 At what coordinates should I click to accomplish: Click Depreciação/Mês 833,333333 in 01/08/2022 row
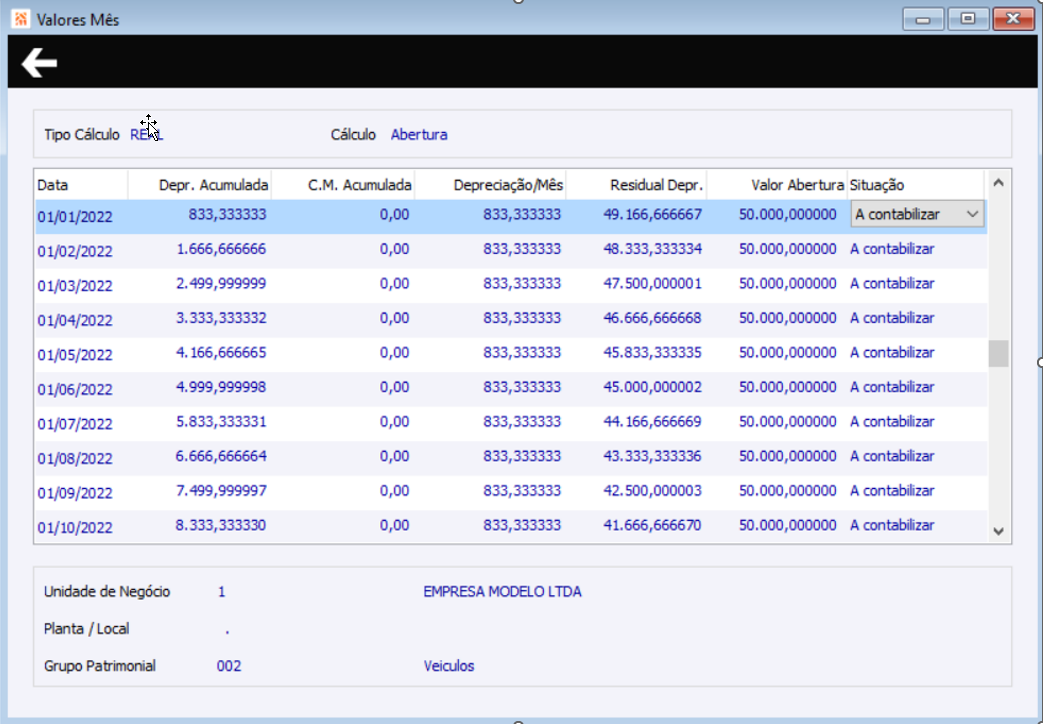(x=522, y=456)
